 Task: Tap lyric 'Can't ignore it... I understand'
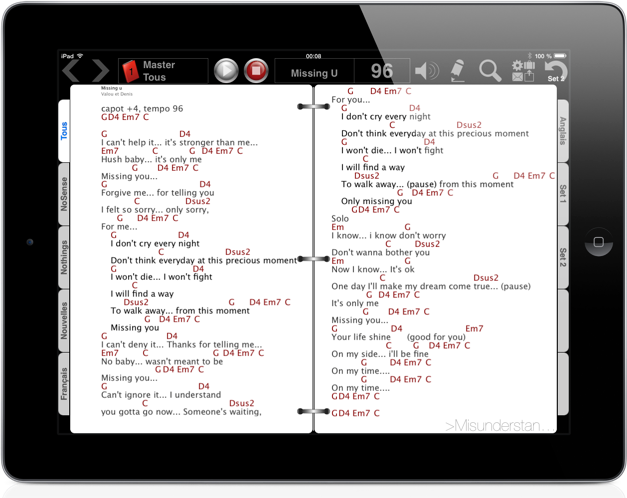click(x=161, y=395)
